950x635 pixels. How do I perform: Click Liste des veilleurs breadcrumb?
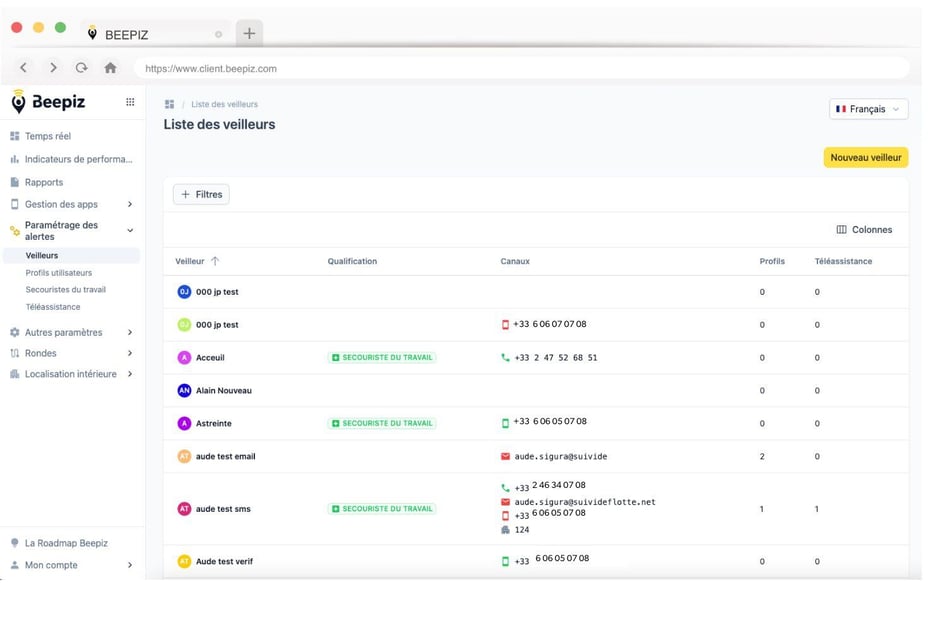pos(224,104)
